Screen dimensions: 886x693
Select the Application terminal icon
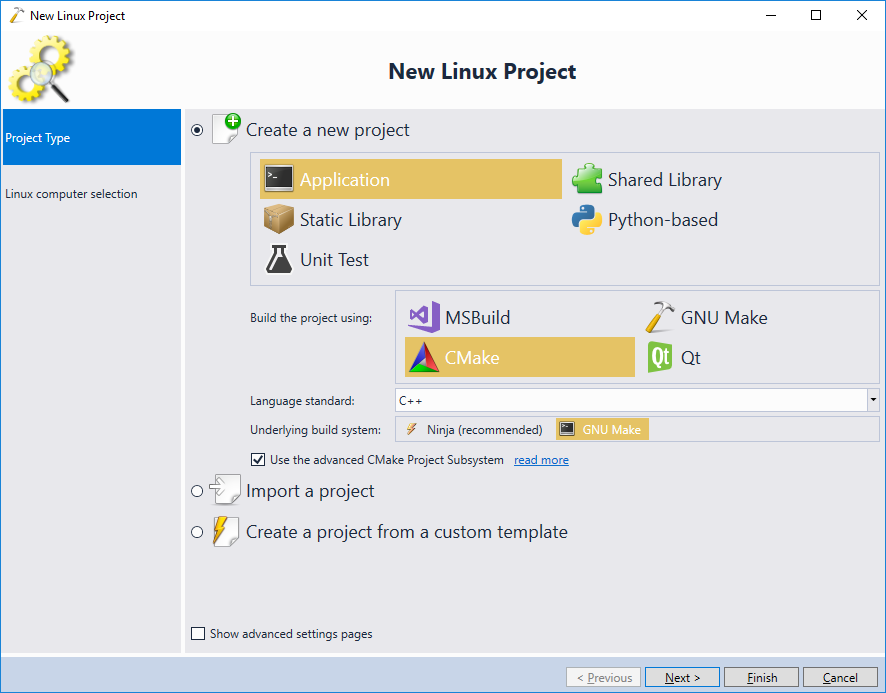pyautogui.click(x=279, y=179)
